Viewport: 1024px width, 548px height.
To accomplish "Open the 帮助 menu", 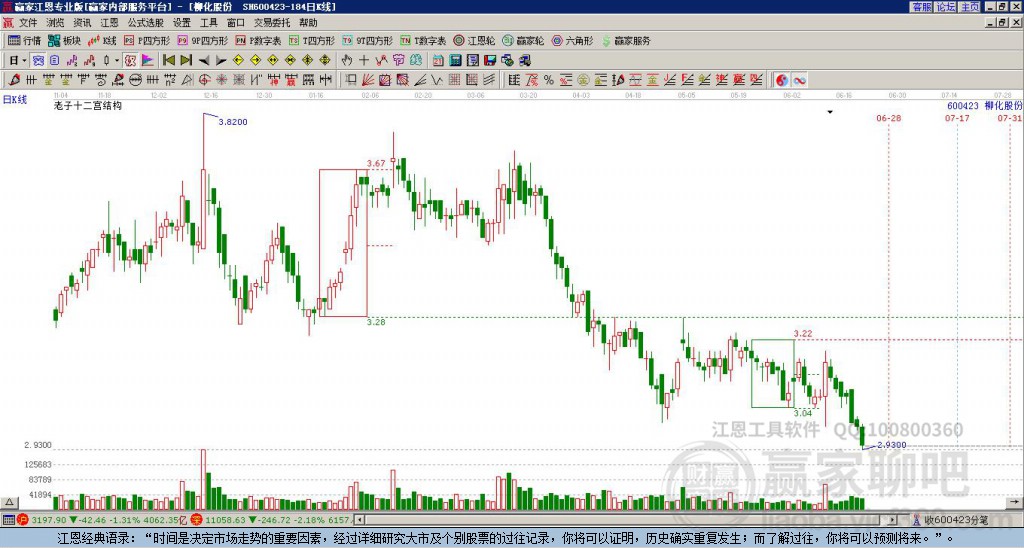I will [x=308, y=23].
